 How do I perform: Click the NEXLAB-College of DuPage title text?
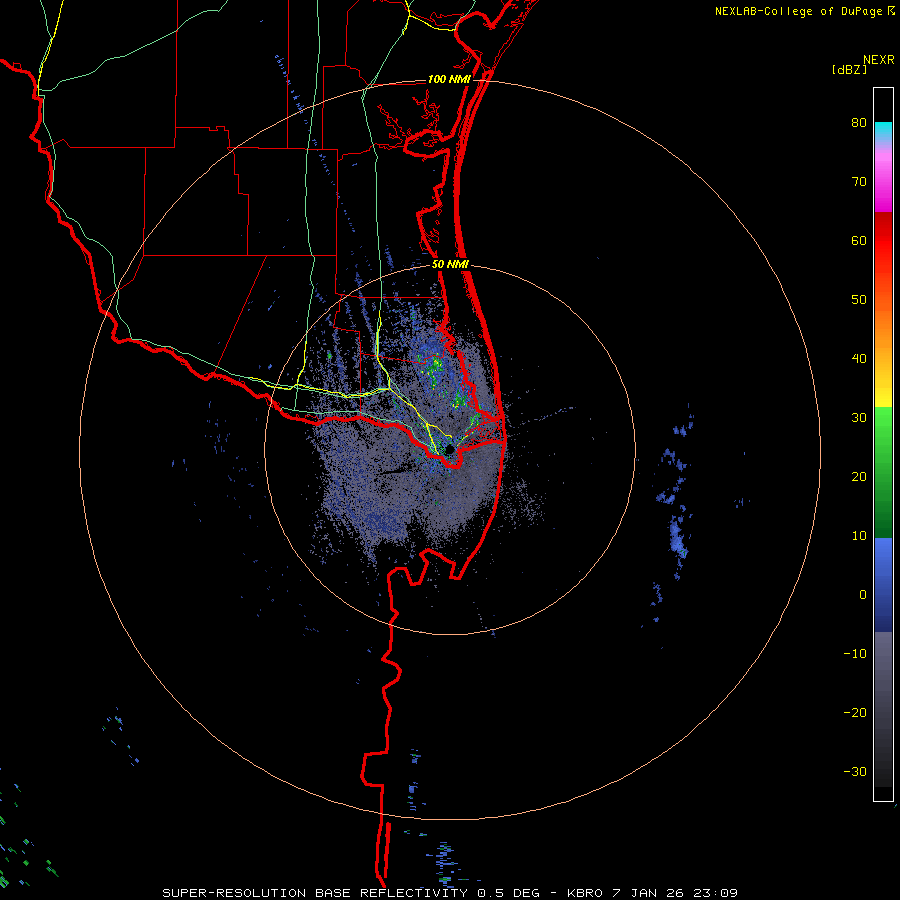click(798, 11)
